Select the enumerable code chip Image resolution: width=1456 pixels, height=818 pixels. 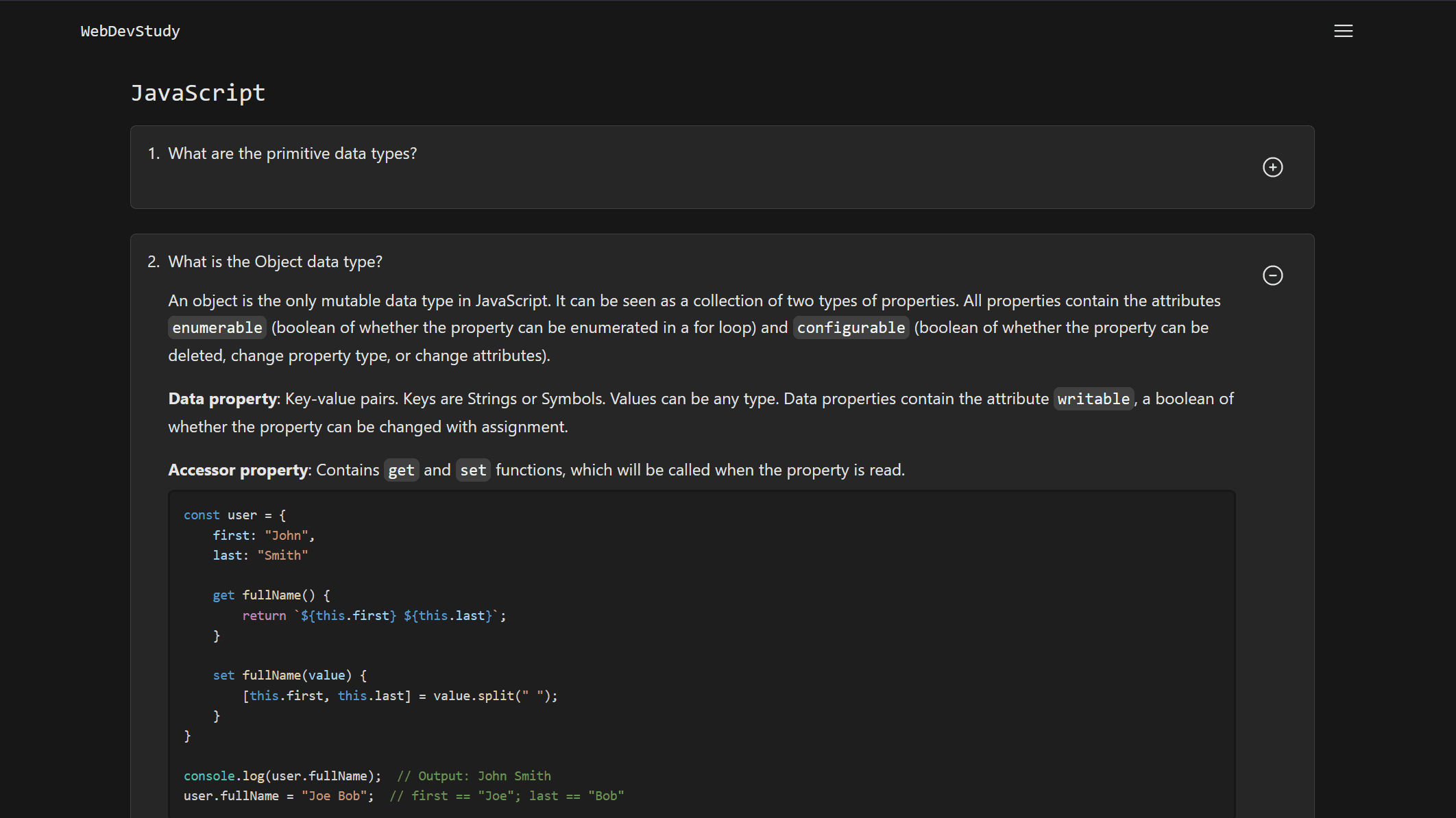click(217, 327)
